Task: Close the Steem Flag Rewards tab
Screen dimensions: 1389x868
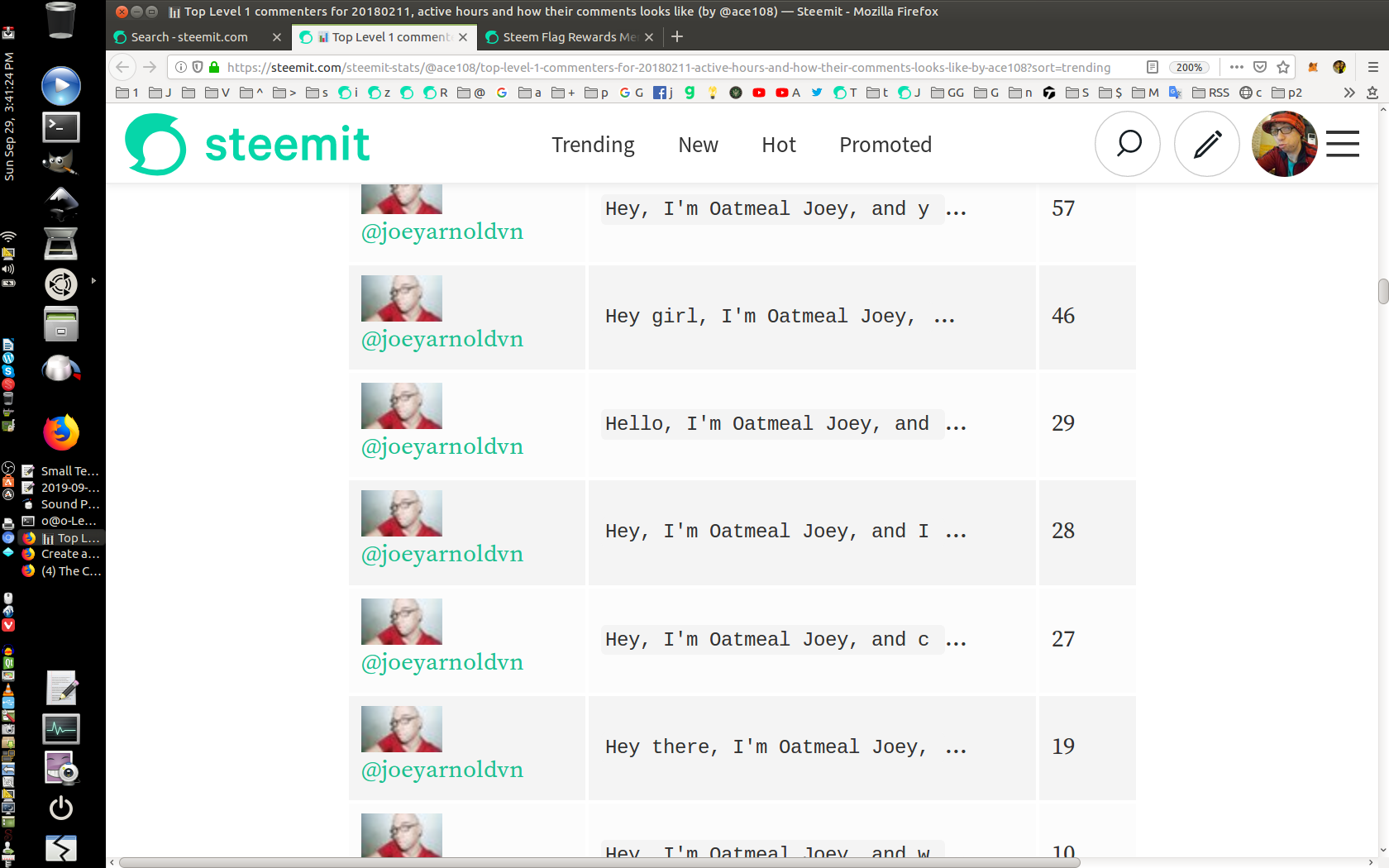Action: (649, 37)
